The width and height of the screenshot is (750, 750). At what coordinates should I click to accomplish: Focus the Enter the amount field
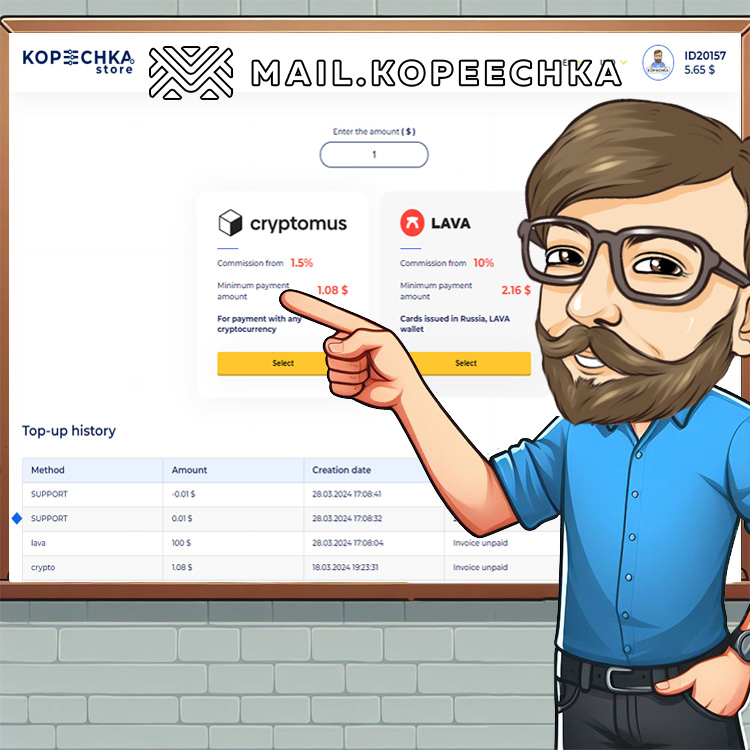(374, 154)
